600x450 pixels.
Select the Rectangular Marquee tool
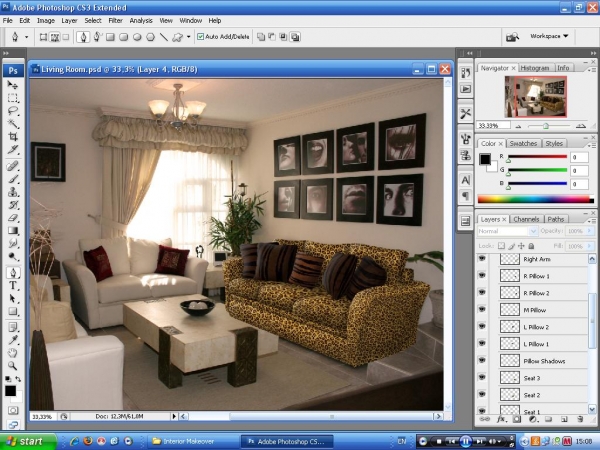pyautogui.click(x=13, y=98)
